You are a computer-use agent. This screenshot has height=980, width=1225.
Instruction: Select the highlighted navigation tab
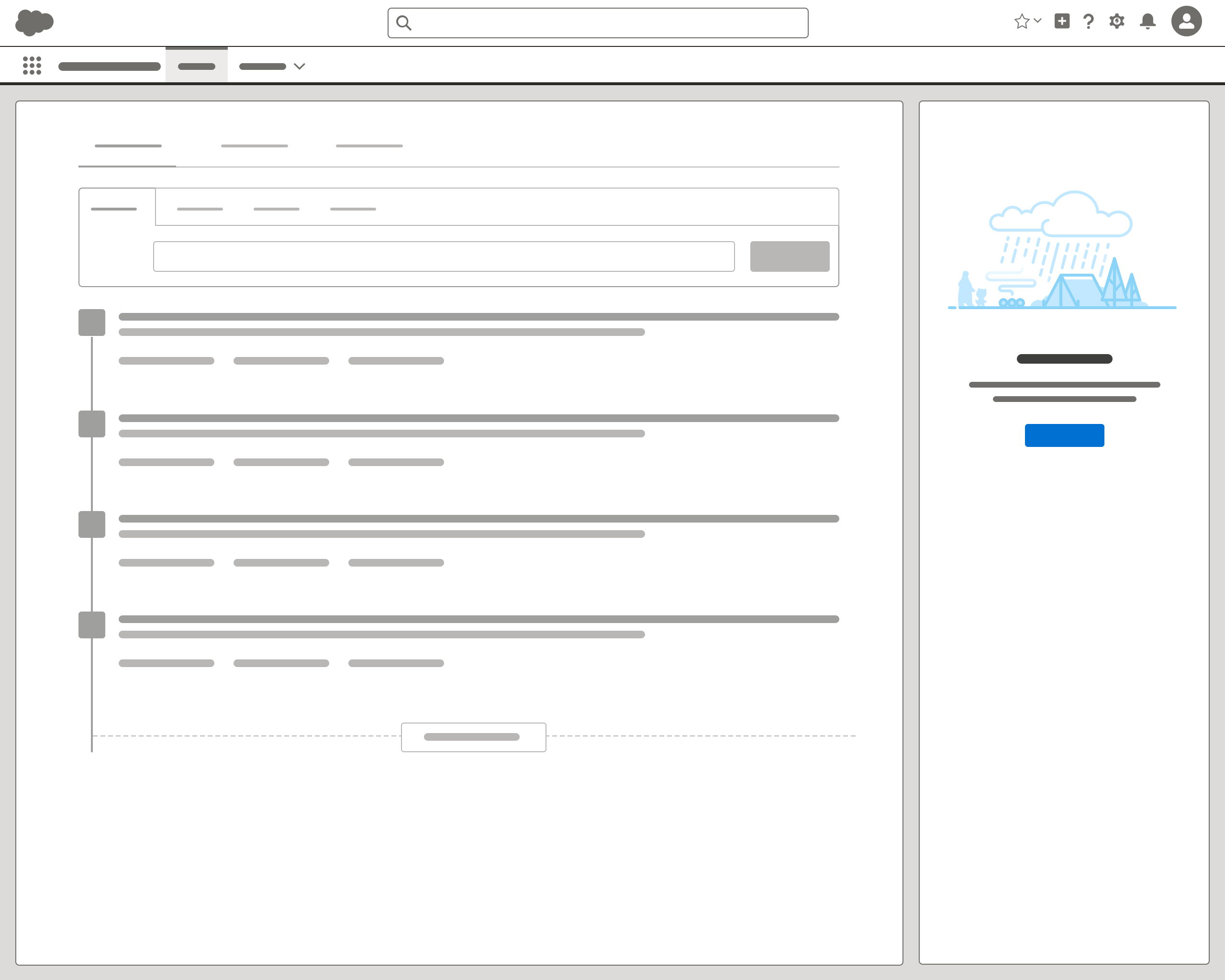point(197,66)
